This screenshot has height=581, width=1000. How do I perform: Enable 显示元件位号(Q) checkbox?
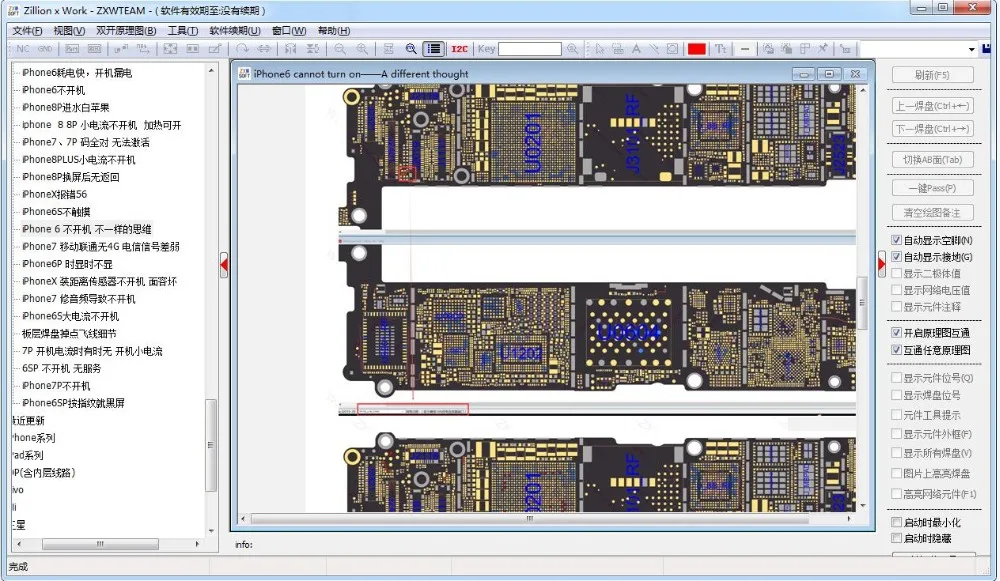point(896,378)
